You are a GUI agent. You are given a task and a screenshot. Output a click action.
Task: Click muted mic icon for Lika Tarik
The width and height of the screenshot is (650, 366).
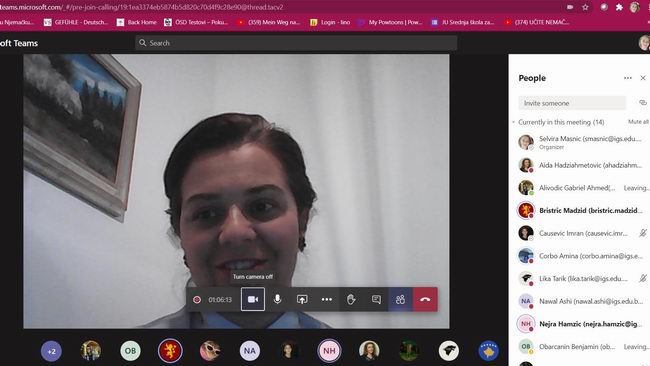[643, 279]
